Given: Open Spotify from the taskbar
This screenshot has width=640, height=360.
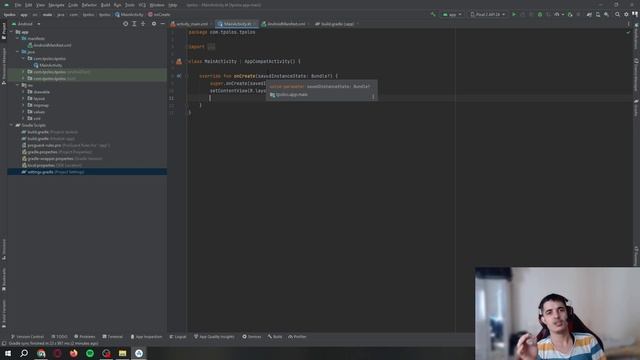Looking at the screenshot, I should click(x=90, y=353).
